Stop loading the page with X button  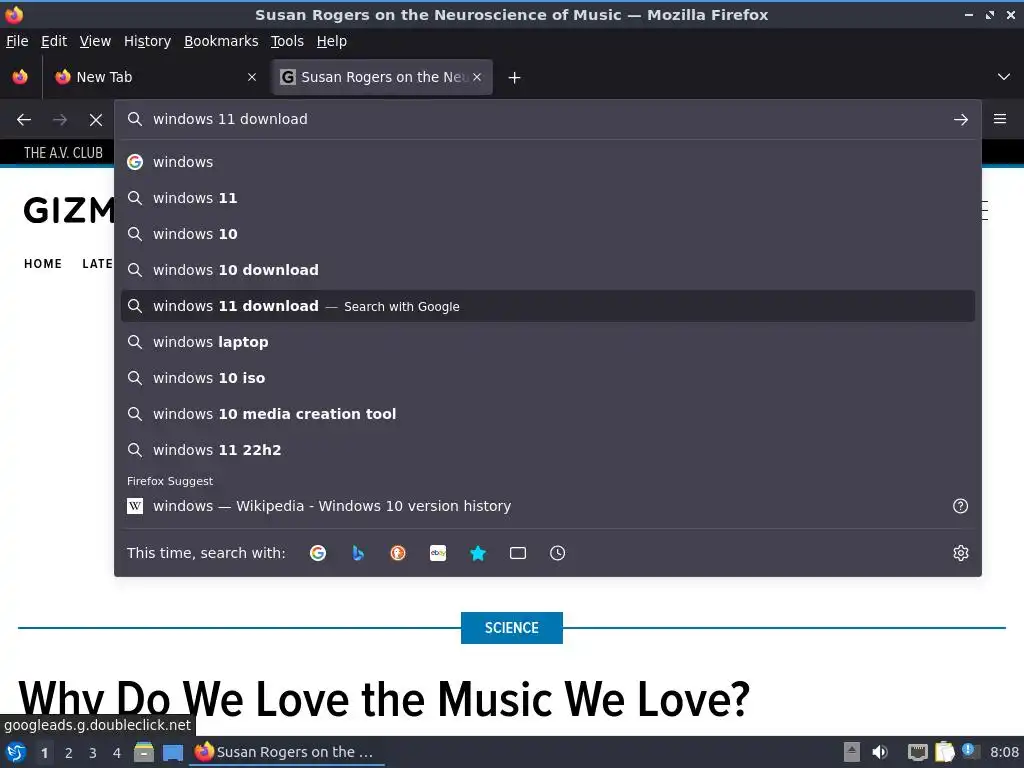click(96, 120)
